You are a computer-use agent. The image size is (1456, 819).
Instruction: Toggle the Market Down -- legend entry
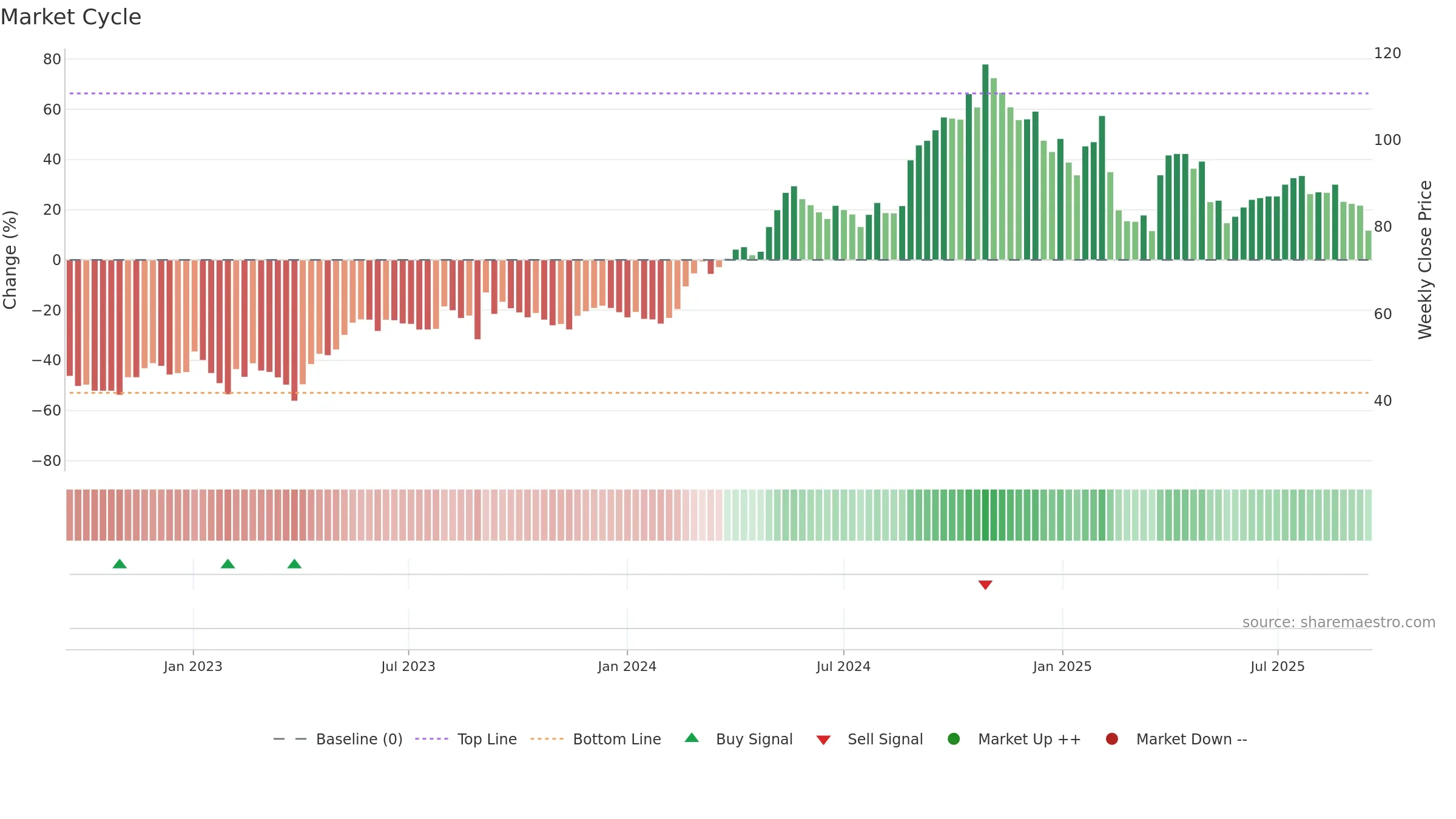pos(1176,739)
